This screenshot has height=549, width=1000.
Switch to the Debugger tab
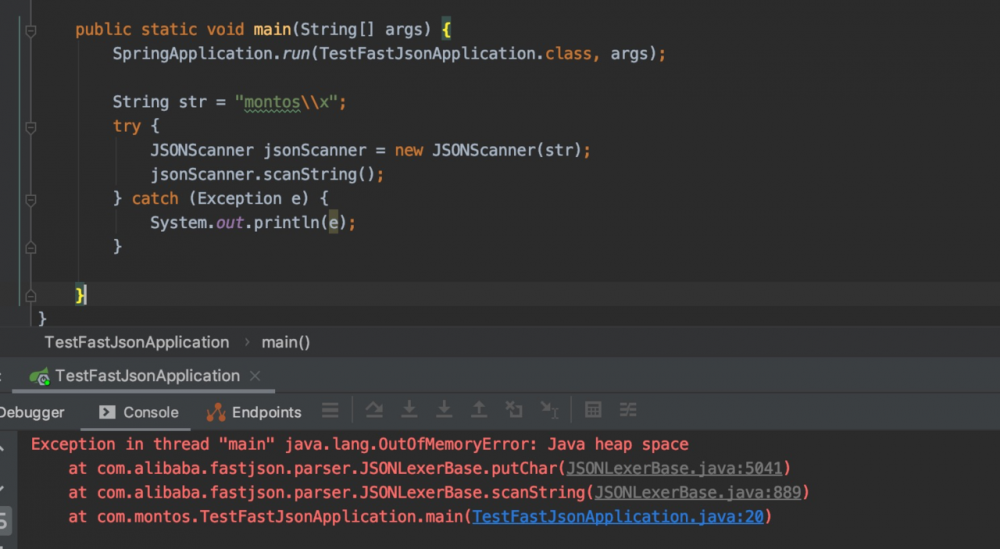(x=32, y=413)
